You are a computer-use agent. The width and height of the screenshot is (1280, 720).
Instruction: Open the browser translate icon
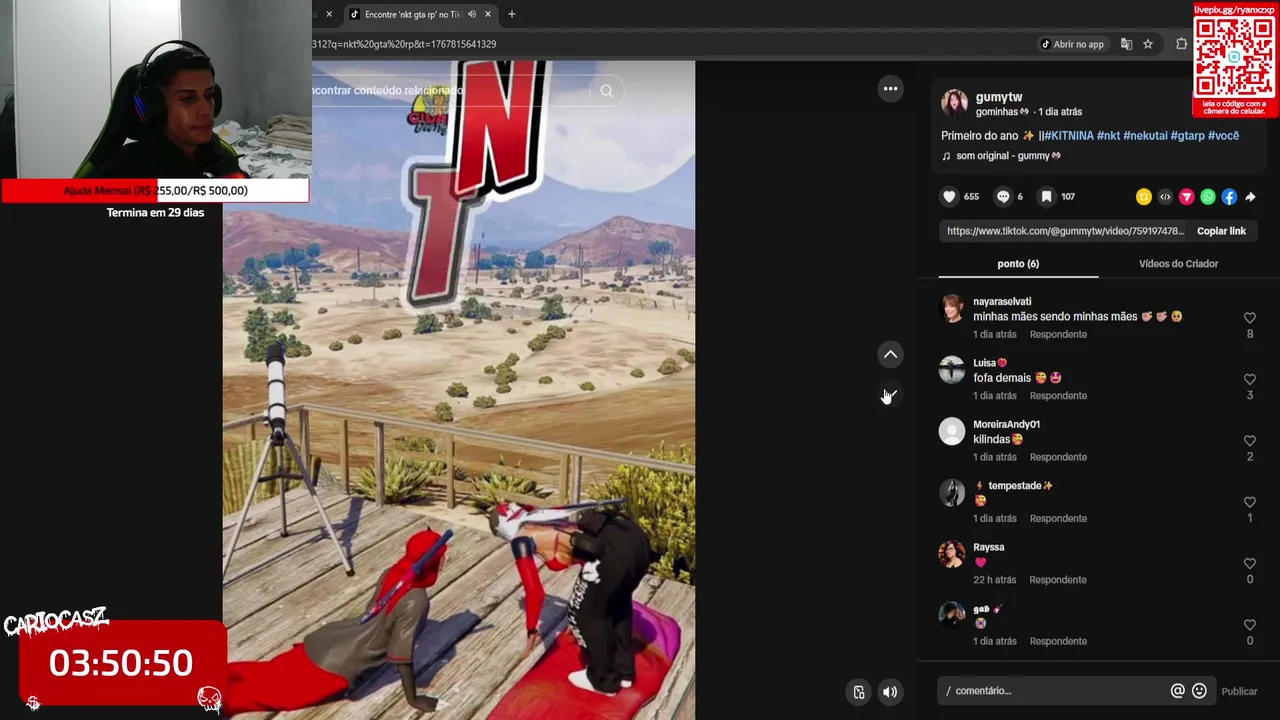[1126, 44]
